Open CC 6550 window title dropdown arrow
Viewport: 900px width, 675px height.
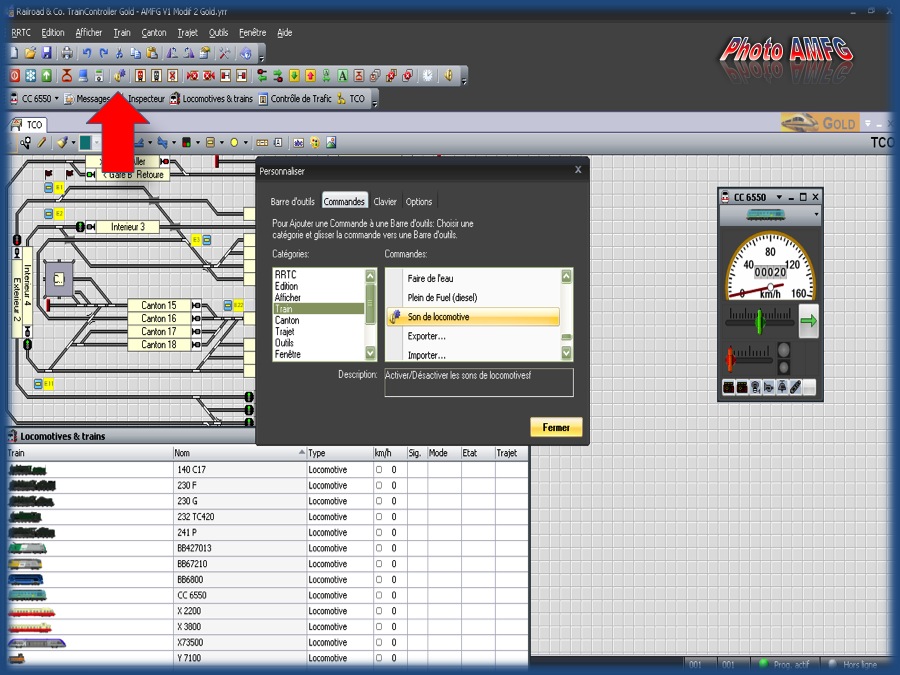[x=779, y=197]
